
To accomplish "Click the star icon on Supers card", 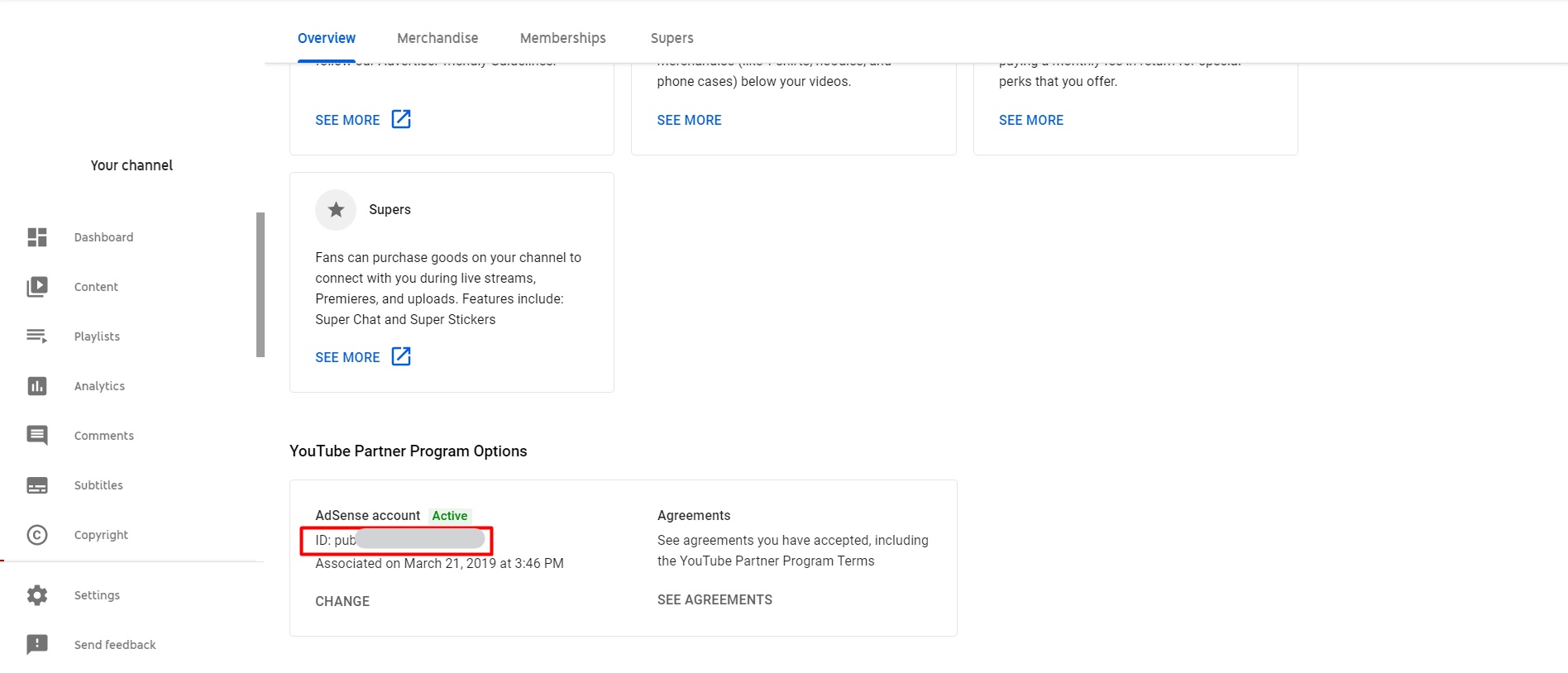I will click(x=336, y=210).
